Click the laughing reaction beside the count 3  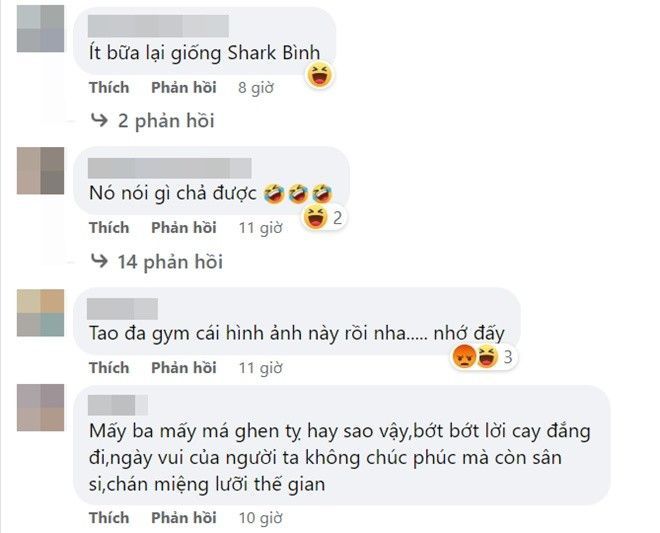point(487,357)
